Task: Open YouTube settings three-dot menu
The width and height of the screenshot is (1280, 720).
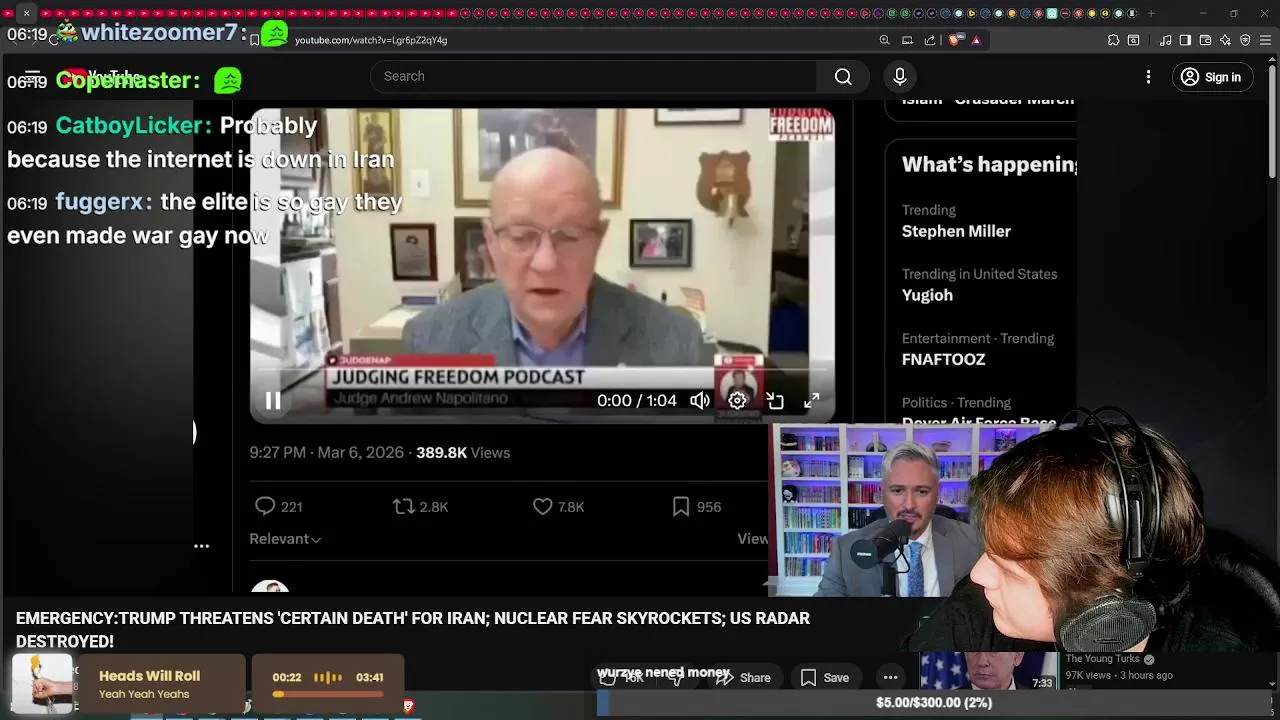Action: 1148,77
